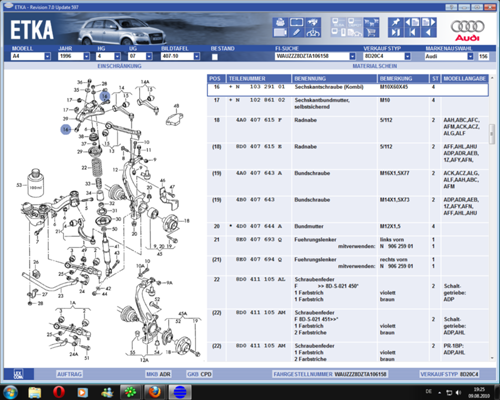Screen dimensions: 500x400
Task: Click the parts list scroll up arrow
Action: coord(492,78)
